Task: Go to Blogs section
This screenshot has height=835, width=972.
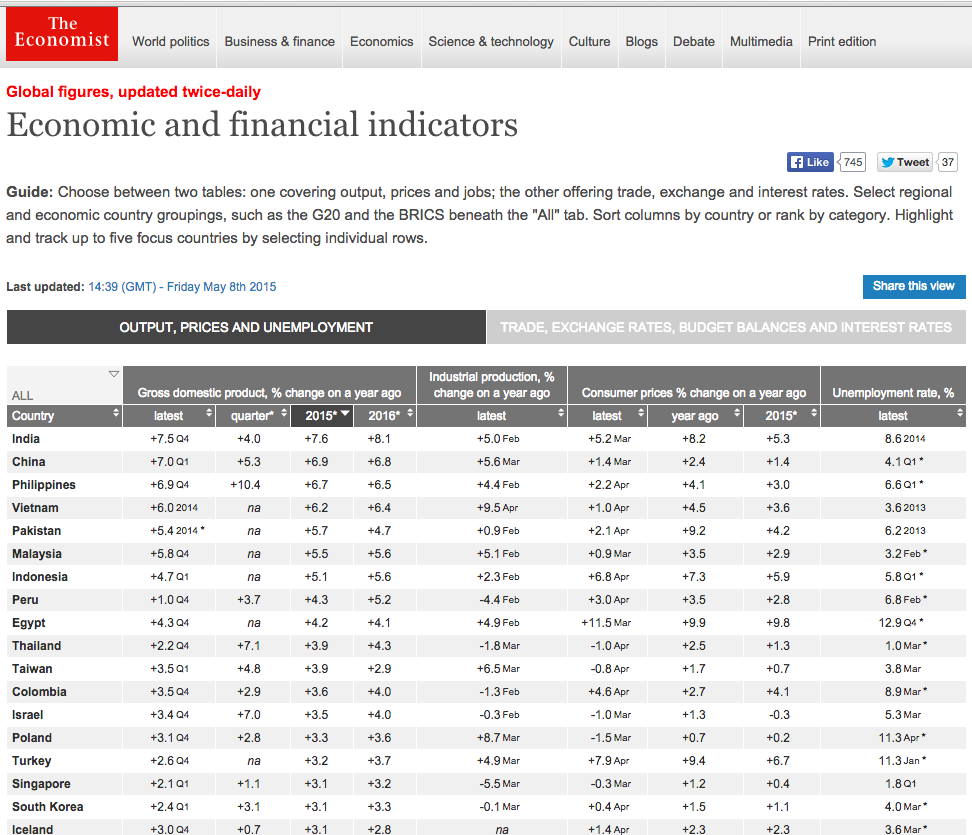Action: pos(642,42)
